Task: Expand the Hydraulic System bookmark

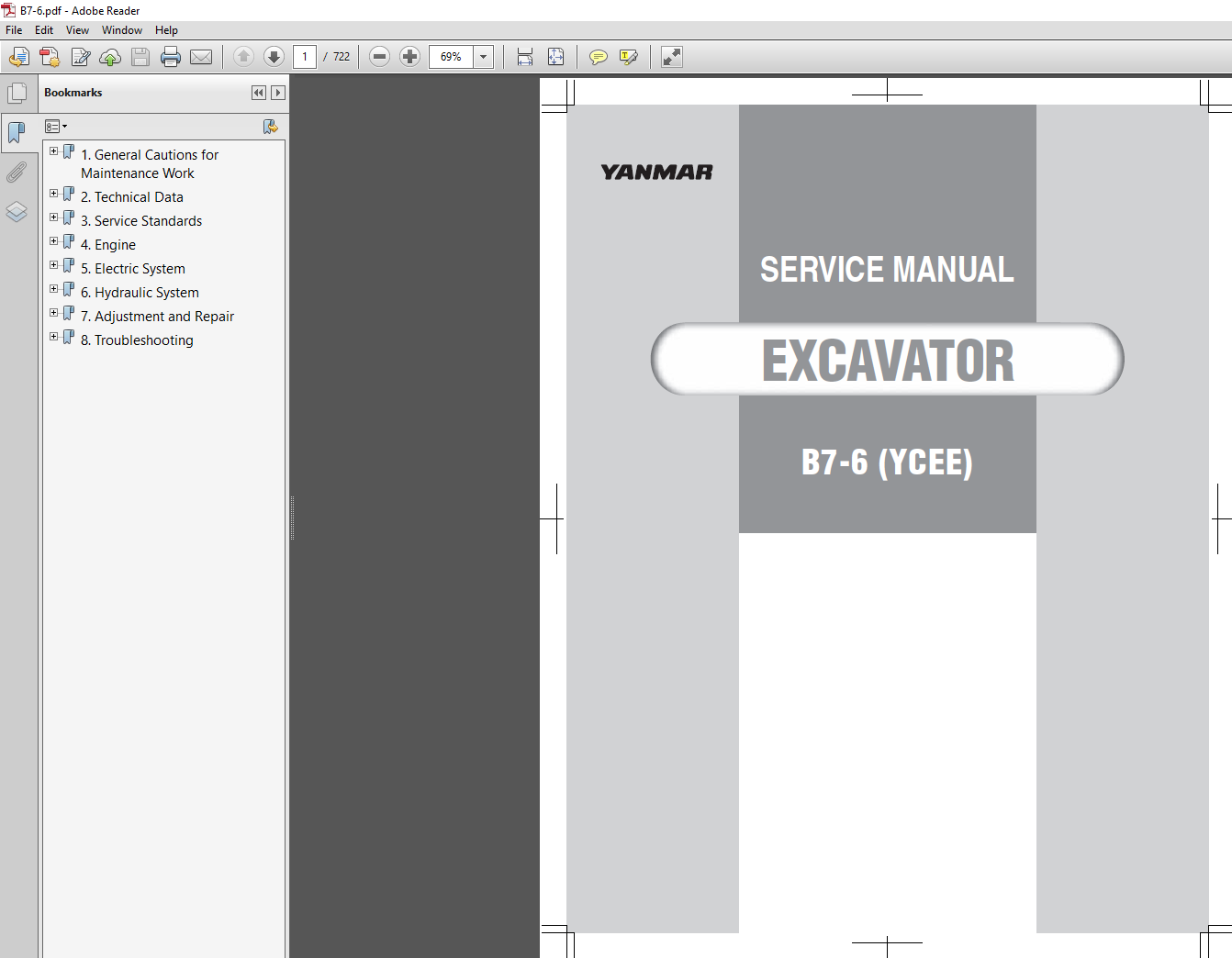Action: click(x=54, y=289)
